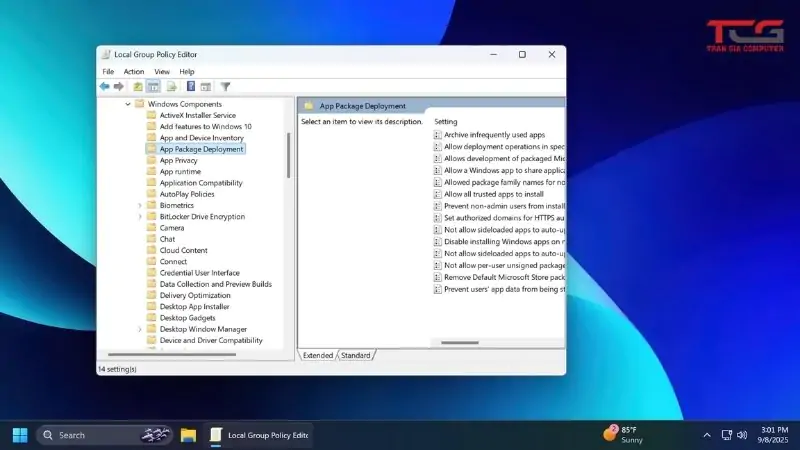This screenshot has width=800, height=450.
Task: Click the volume icon in system tray
Action: 742,435
